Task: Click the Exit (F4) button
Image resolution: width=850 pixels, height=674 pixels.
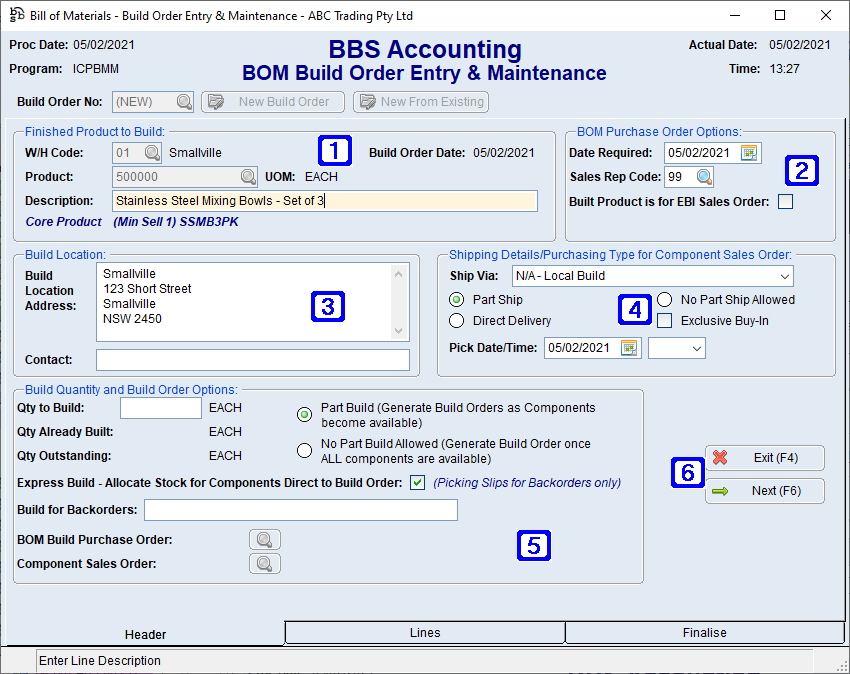Action: [764, 458]
